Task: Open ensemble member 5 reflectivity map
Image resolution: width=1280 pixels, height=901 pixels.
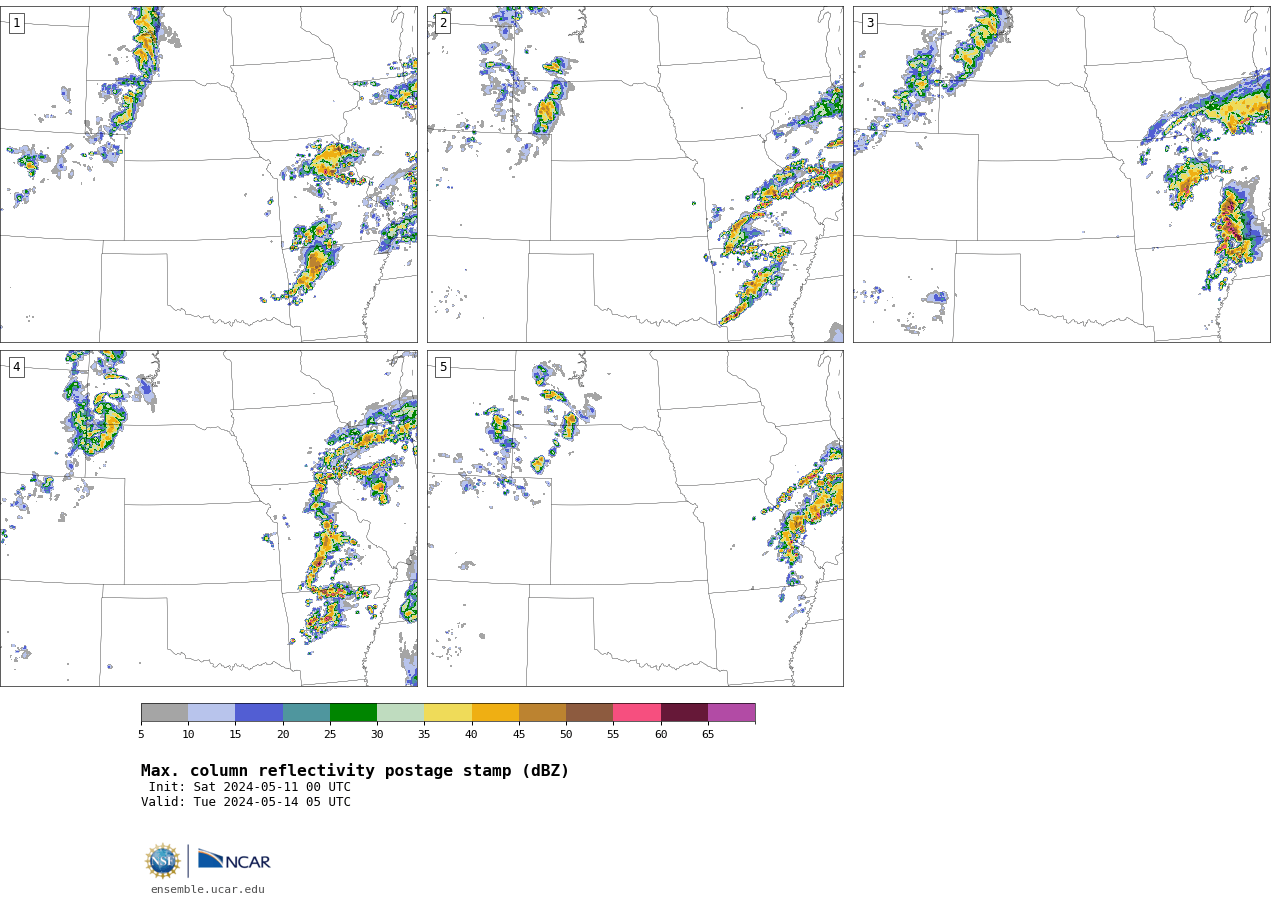Action: point(635,518)
